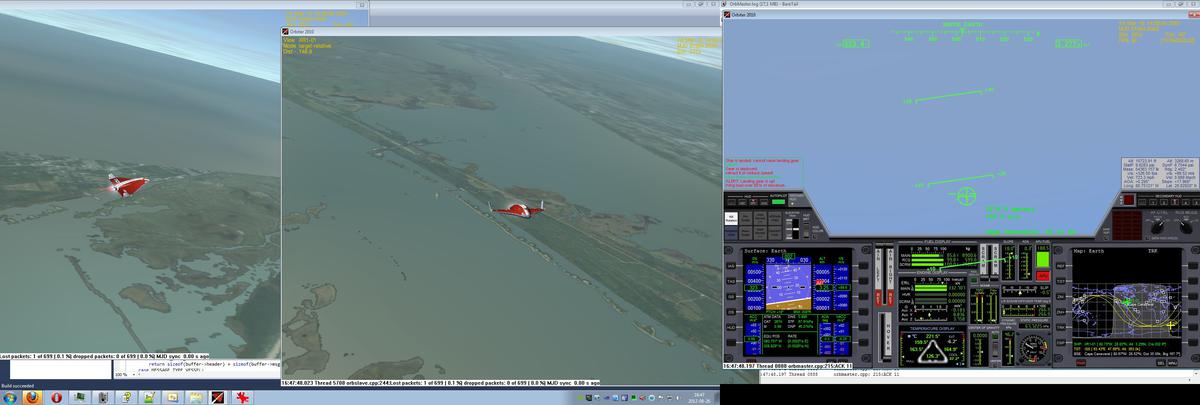This screenshot has height=405, width=1200.
Task: Click MNU button below the Map MFD
Action: tap(1173, 363)
